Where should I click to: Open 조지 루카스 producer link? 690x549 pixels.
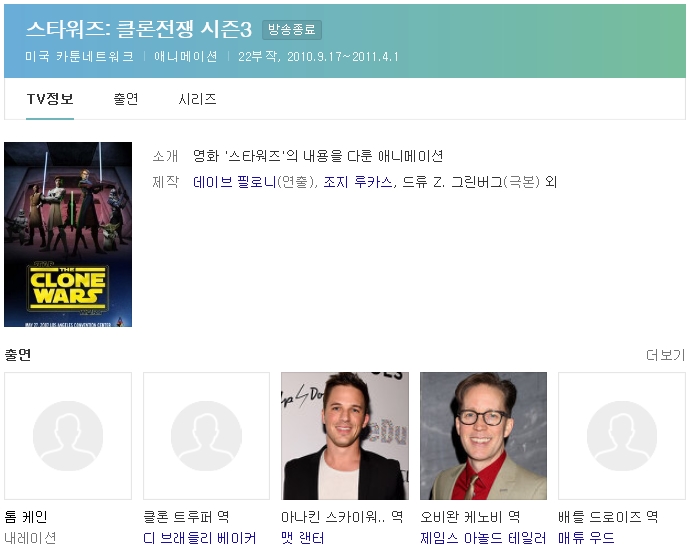pyautogui.click(x=356, y=182)
